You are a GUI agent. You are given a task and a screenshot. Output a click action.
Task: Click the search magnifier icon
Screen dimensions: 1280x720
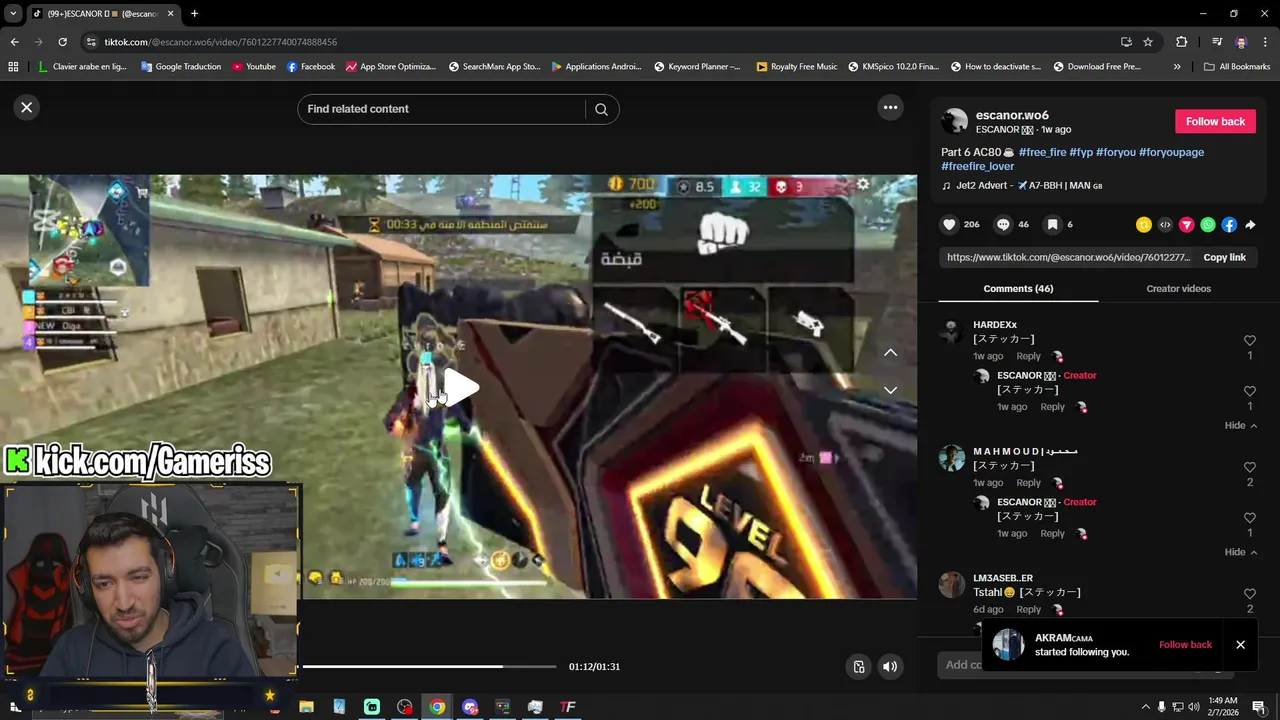601,109
